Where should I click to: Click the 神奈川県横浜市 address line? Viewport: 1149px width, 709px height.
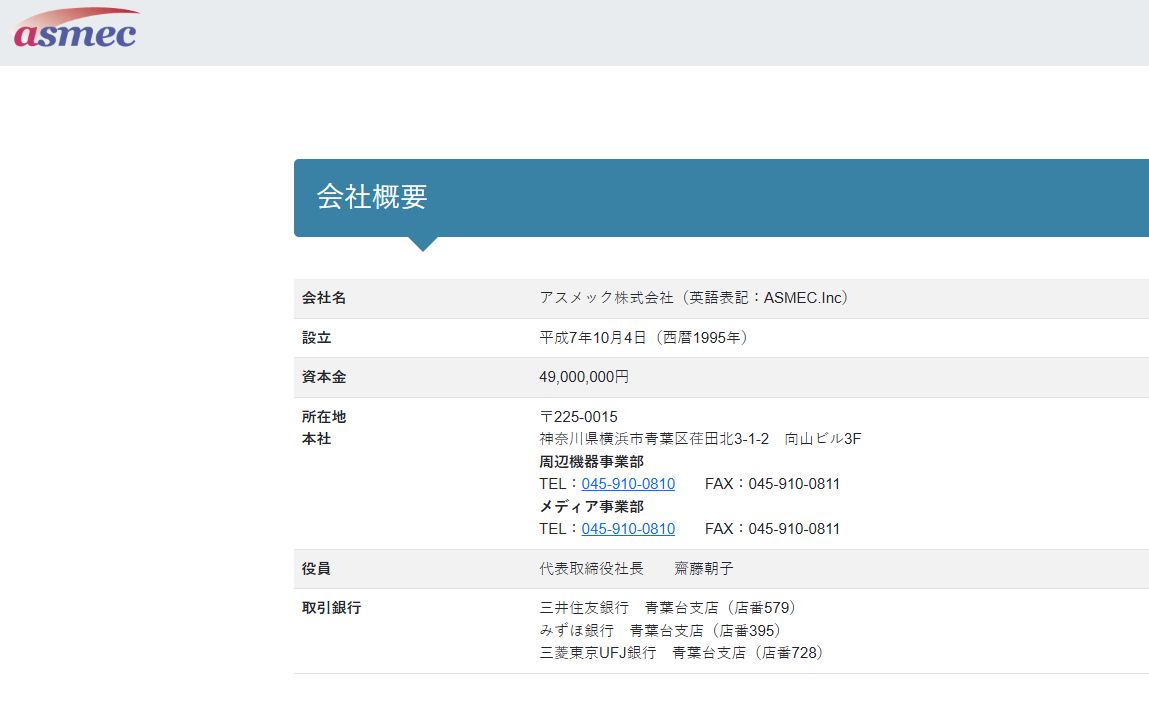click(700, 439)
